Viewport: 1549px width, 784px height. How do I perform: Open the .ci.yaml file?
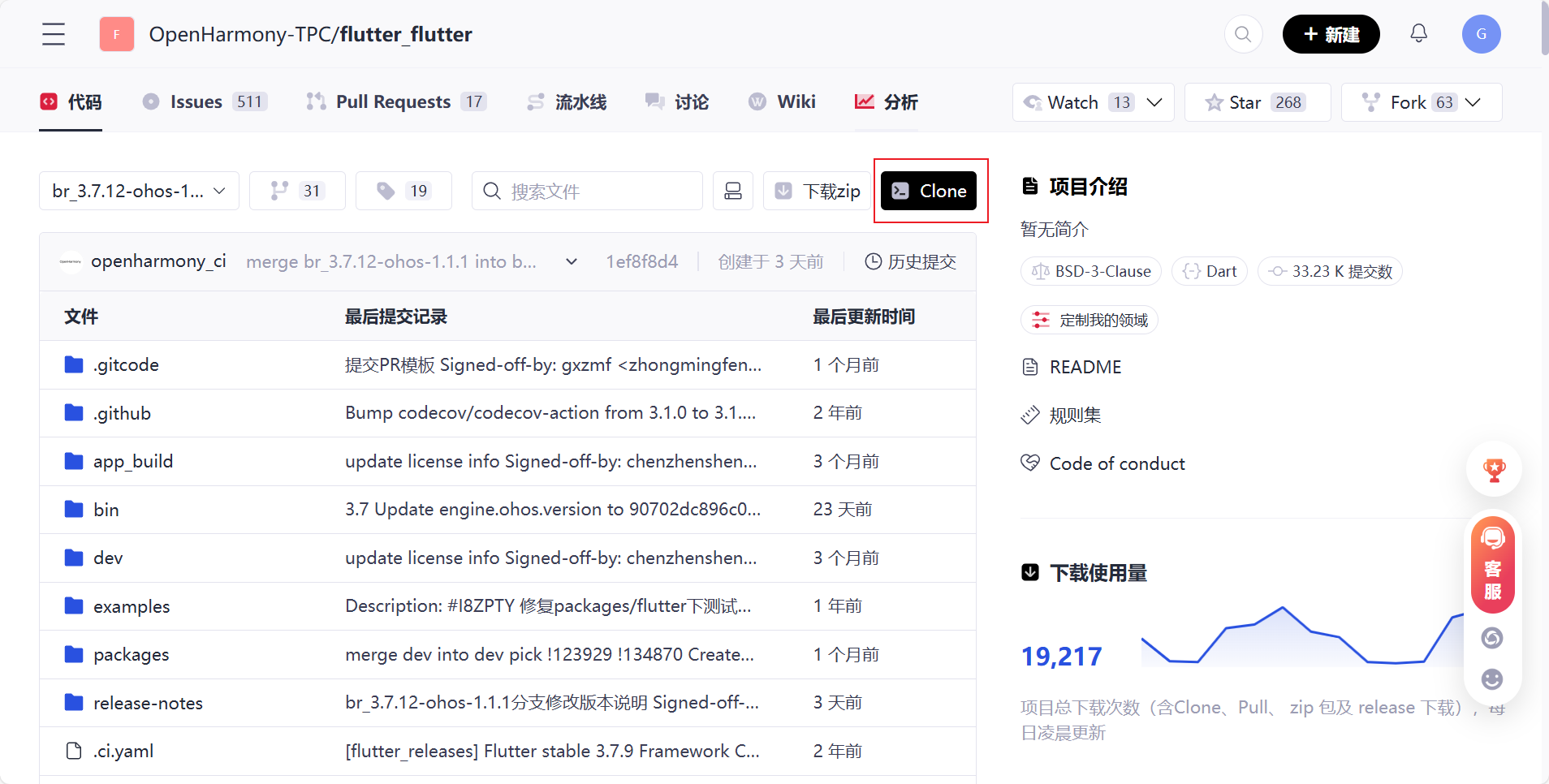(123, 751)
